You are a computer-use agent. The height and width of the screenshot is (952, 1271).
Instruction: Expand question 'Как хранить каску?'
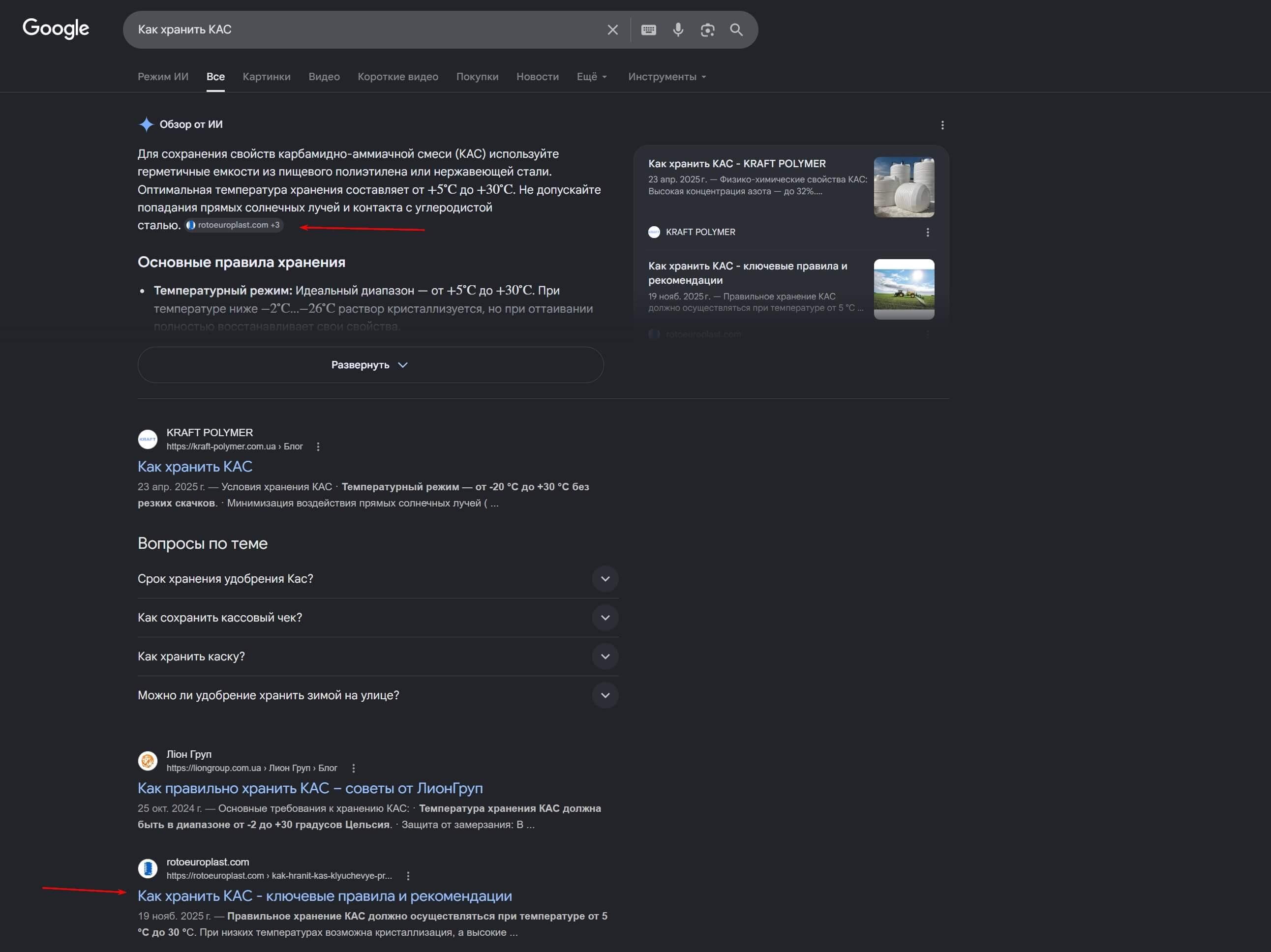point(378,656)
